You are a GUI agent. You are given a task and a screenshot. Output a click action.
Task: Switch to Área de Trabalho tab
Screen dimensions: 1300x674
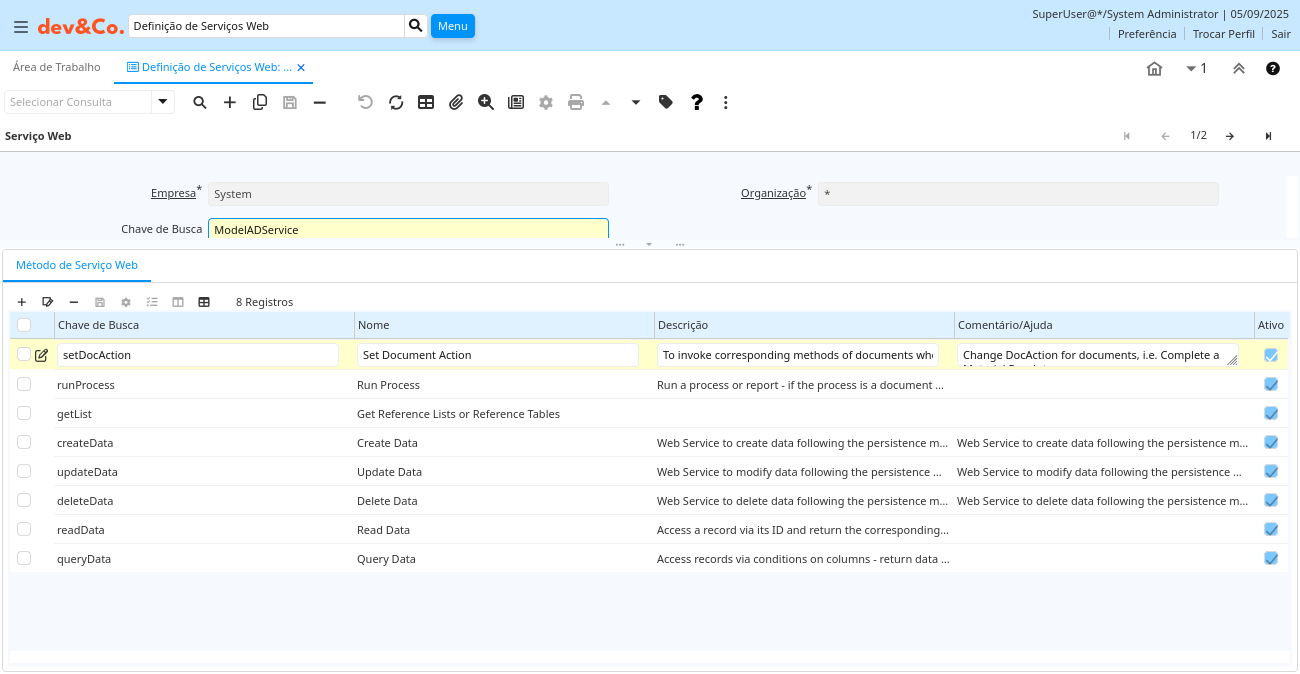(57, 67)
